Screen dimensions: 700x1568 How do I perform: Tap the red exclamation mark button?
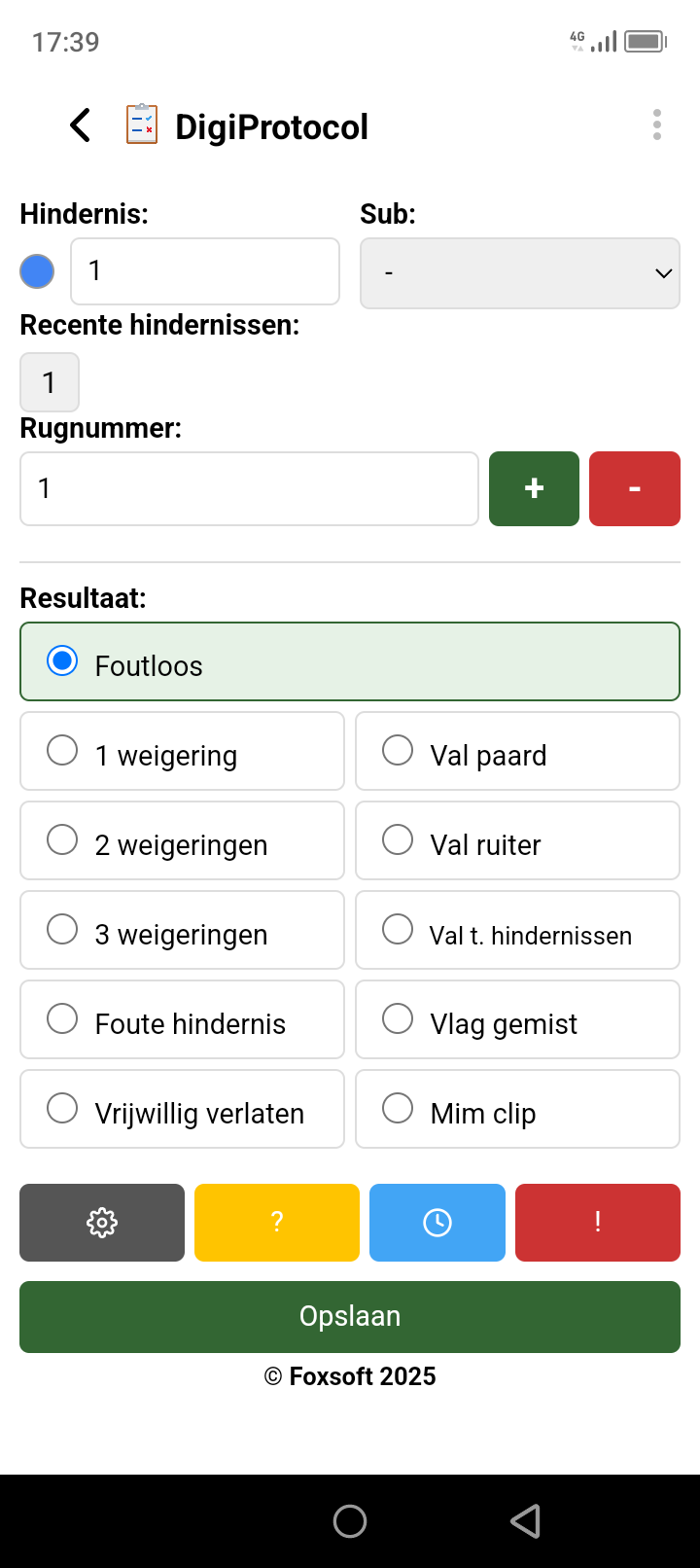tap(598, 1223)
